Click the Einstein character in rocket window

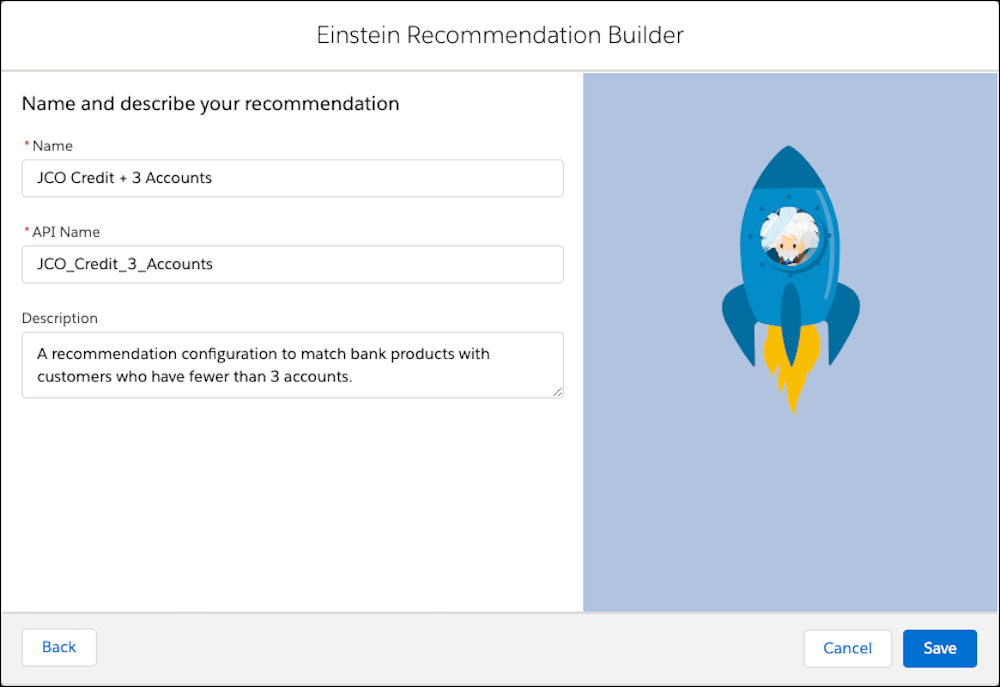coord(790,237)
